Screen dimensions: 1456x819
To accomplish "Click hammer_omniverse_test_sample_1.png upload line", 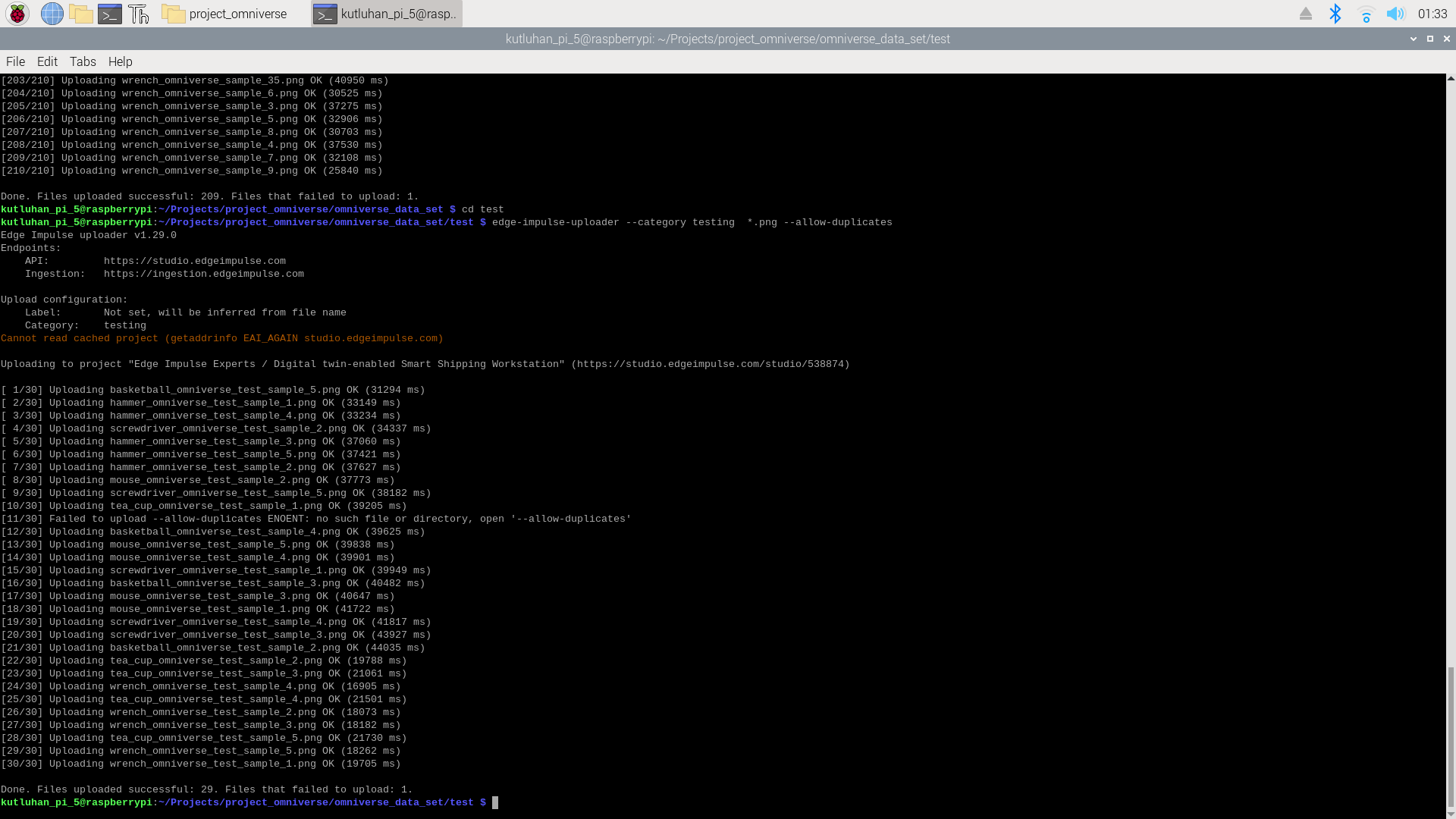I will 201,403.
